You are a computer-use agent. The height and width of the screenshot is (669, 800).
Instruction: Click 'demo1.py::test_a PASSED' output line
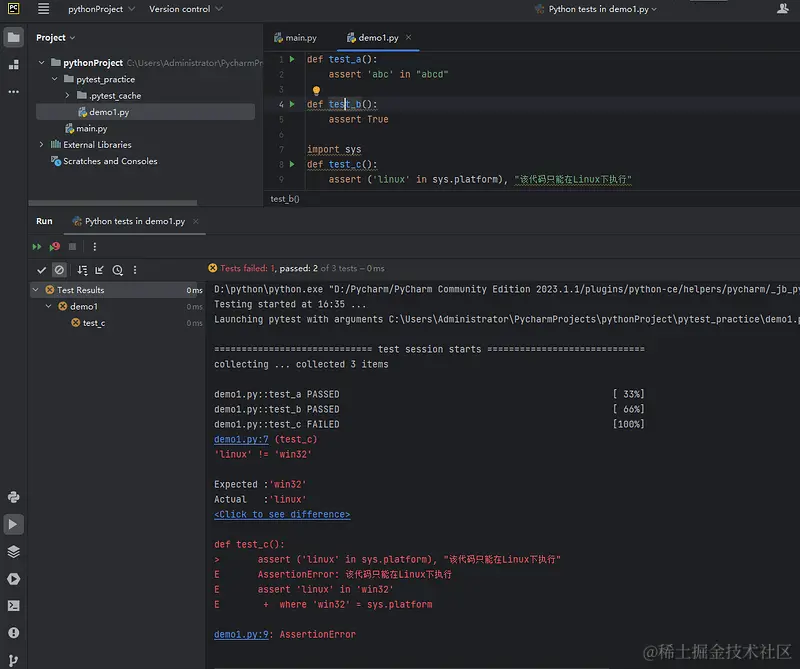[x=277, y=394]
